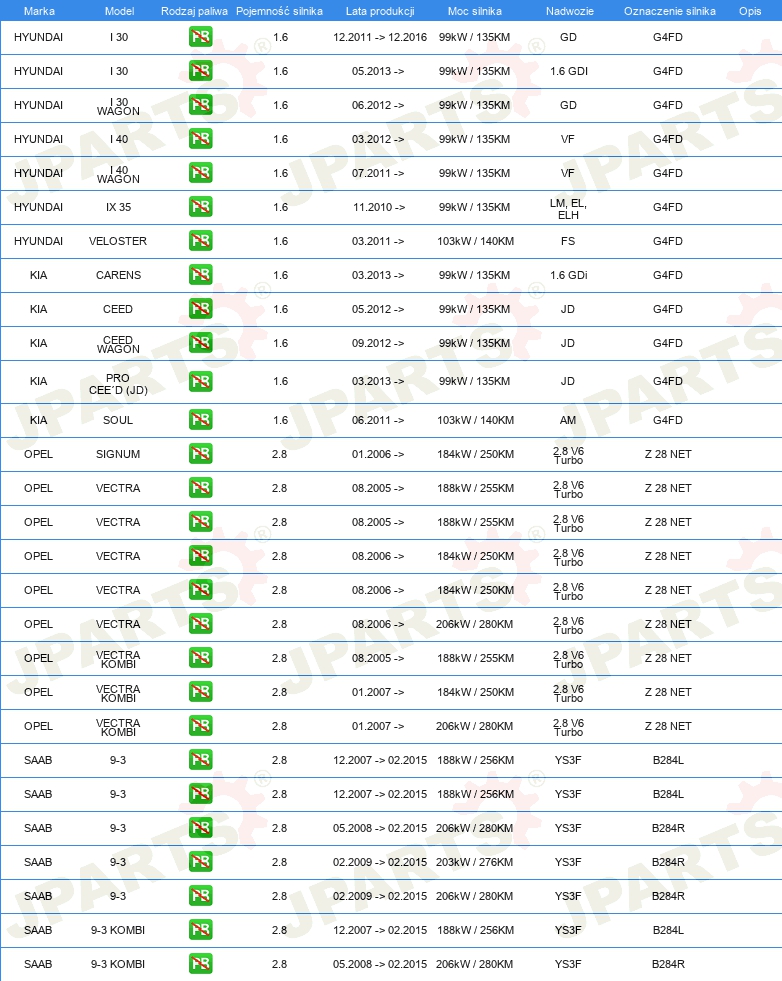
Task: Click the 01.2006 -> date in Signum row
Action: click(378, 454)
